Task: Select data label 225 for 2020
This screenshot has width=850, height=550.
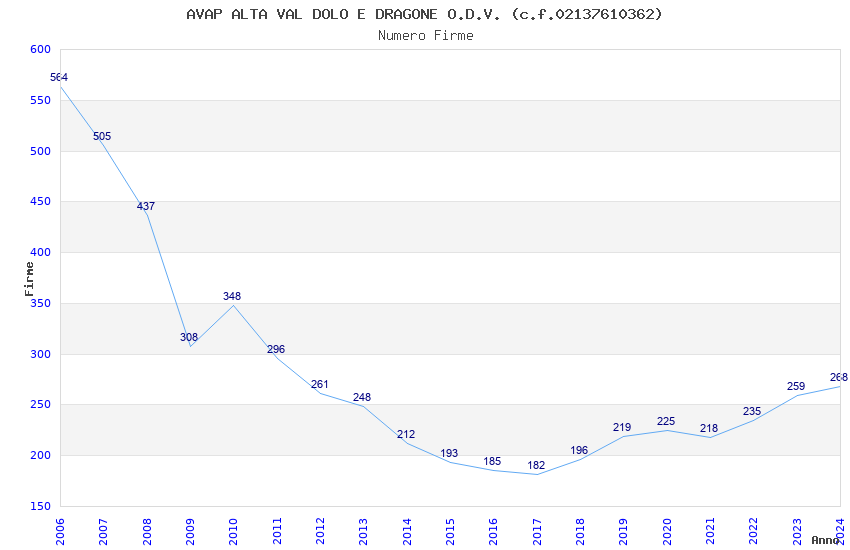Action: 666,422
